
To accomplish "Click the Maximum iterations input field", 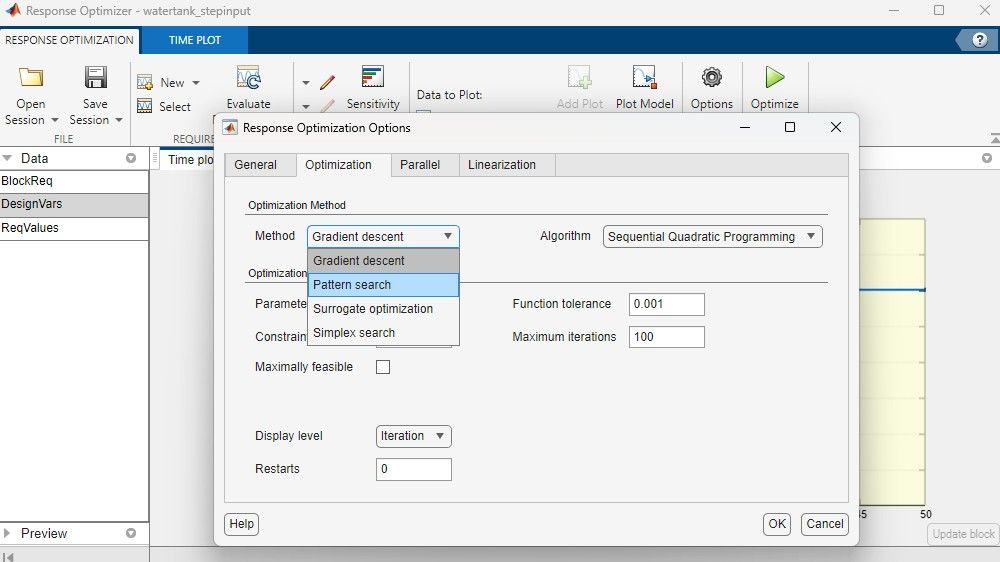I will [x=666, y=337].
